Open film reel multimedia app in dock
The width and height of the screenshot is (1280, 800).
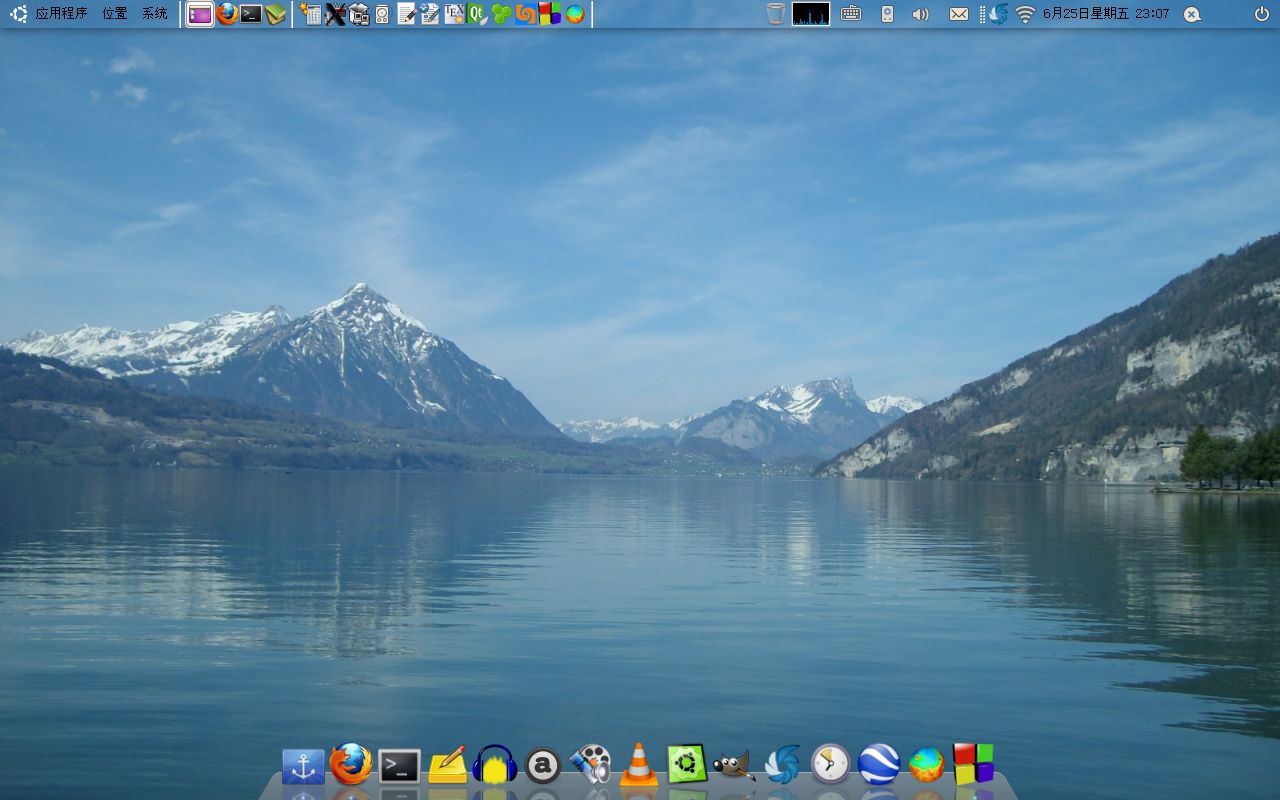point(591,765)
